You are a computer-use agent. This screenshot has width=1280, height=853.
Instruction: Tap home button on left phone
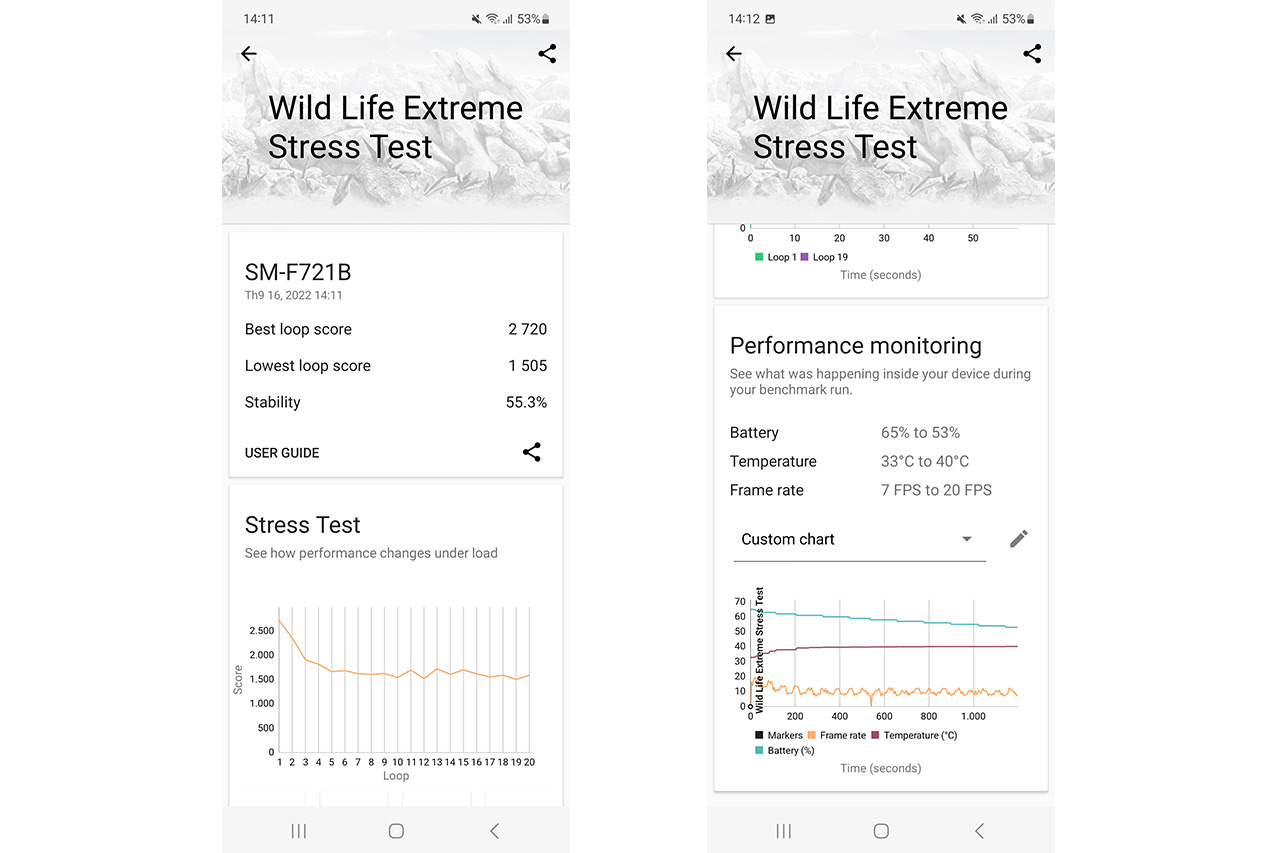coord(396,831)
